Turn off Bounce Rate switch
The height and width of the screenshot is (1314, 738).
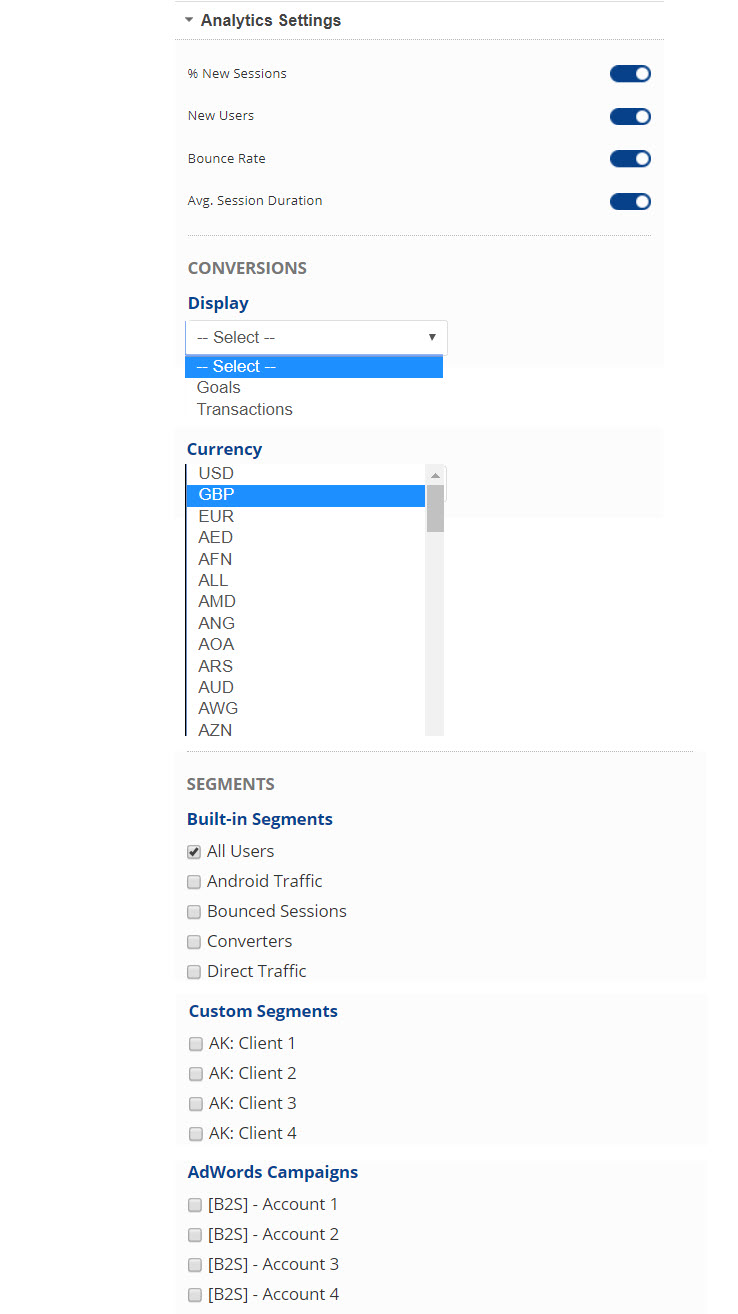pos(630,159)
